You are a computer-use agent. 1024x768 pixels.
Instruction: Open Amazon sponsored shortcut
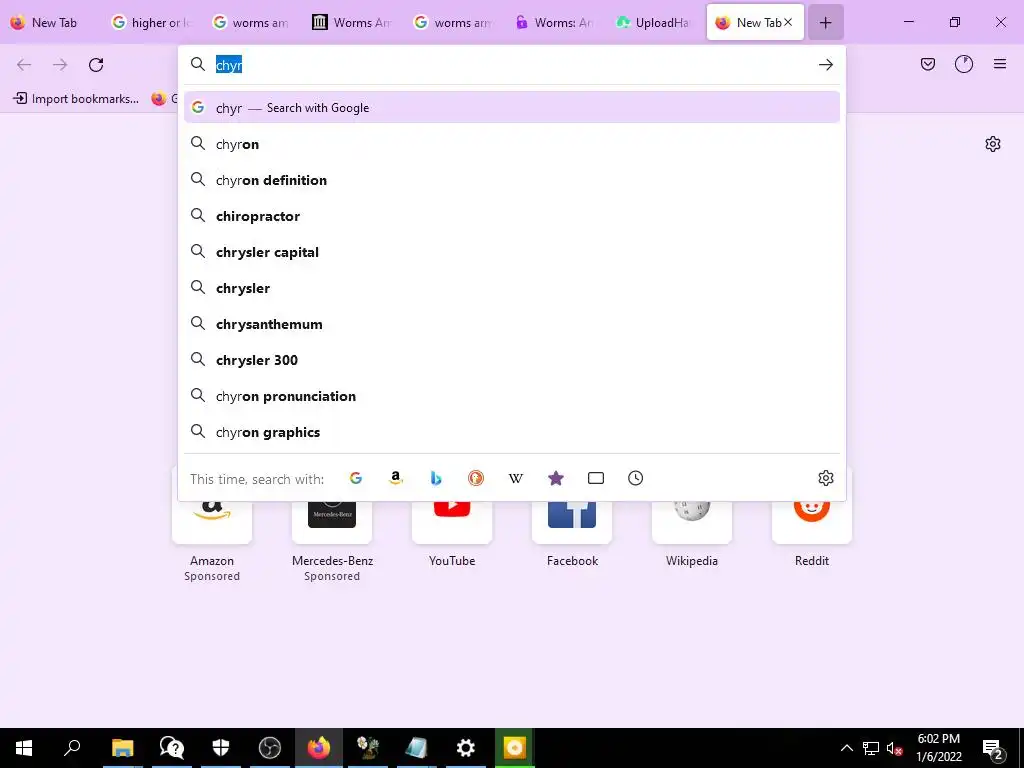[x=212, y=524]
